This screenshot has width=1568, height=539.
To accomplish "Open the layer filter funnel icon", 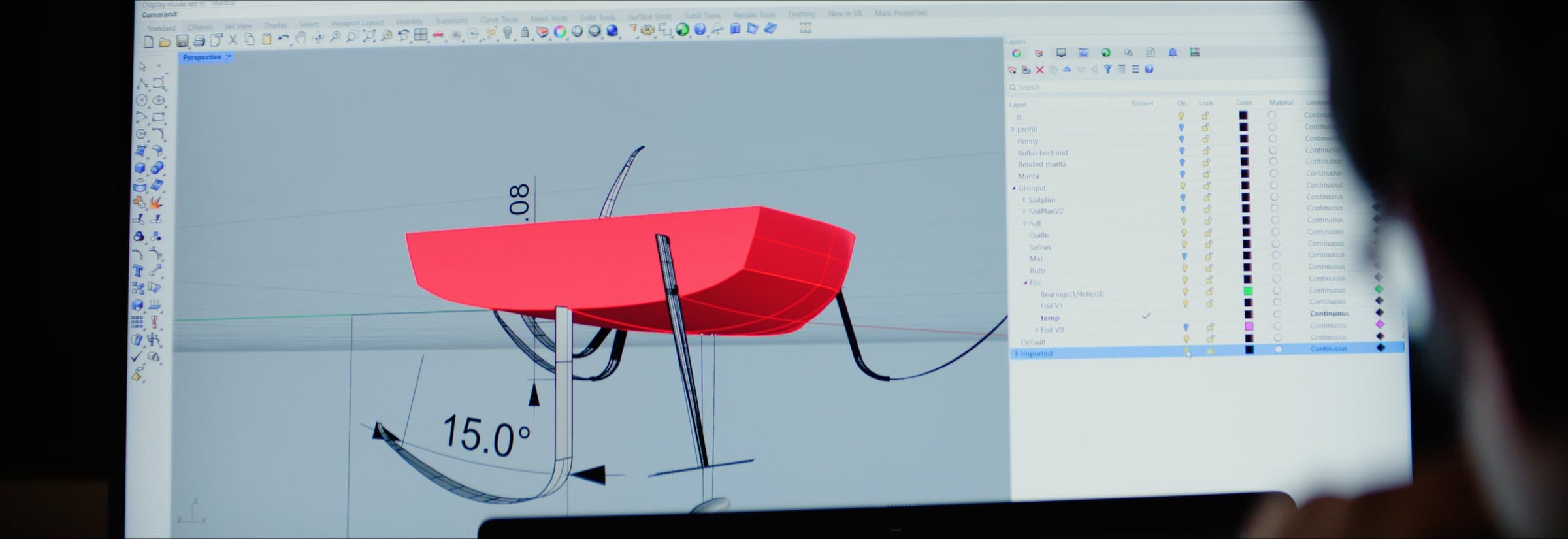I will (1107, 69).
